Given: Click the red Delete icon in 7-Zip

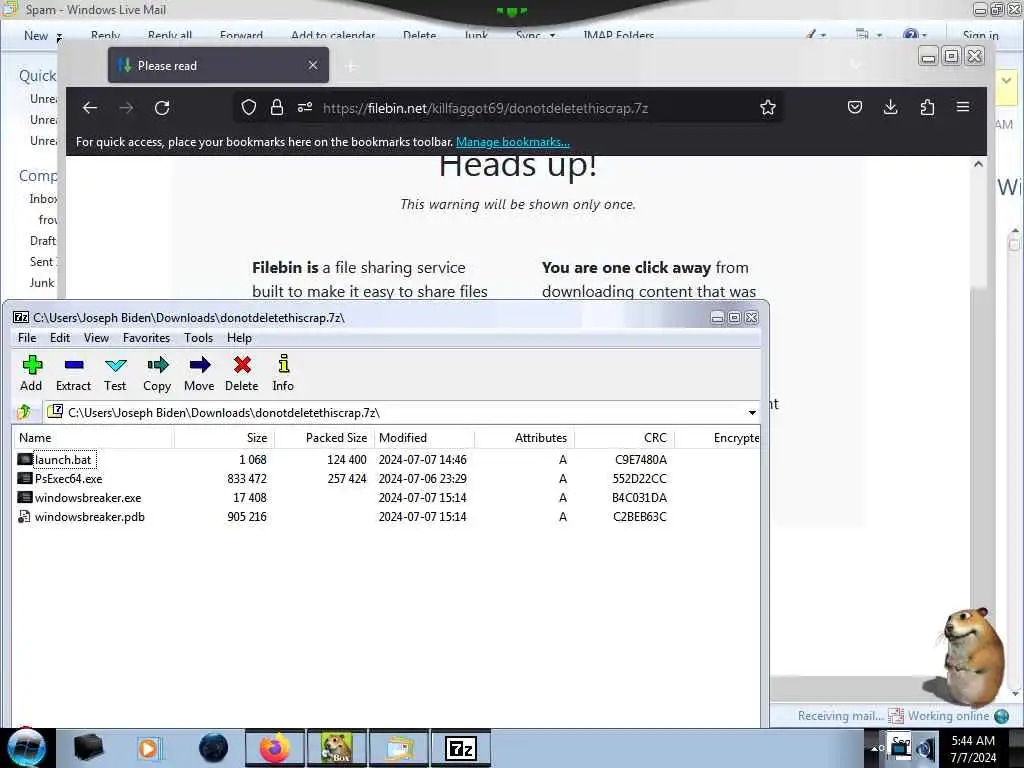Looking at the screenshot, I should point(242,373).
